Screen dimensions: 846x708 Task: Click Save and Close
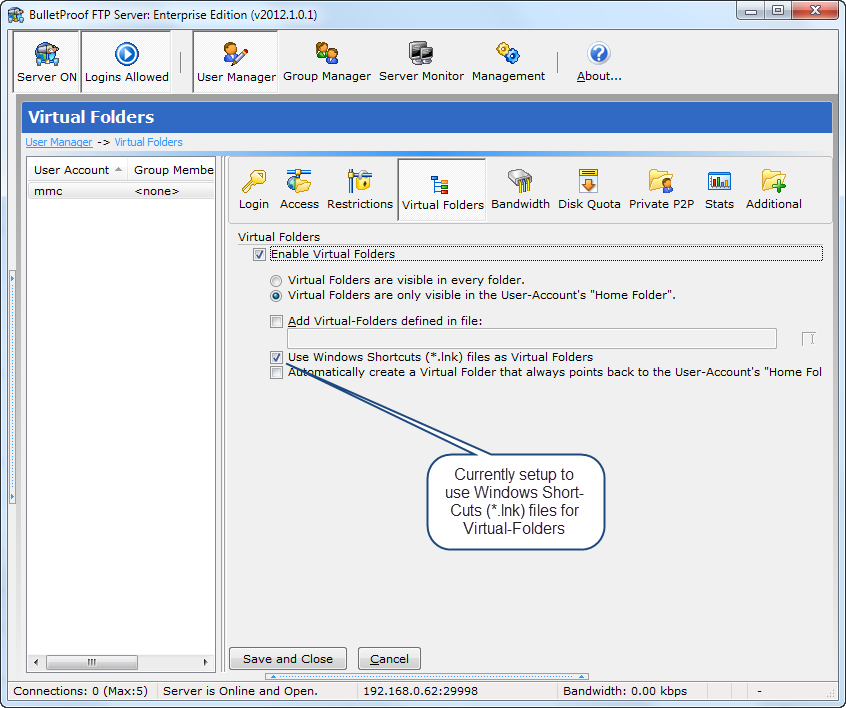pyautogui.click(x=288, y=659)
